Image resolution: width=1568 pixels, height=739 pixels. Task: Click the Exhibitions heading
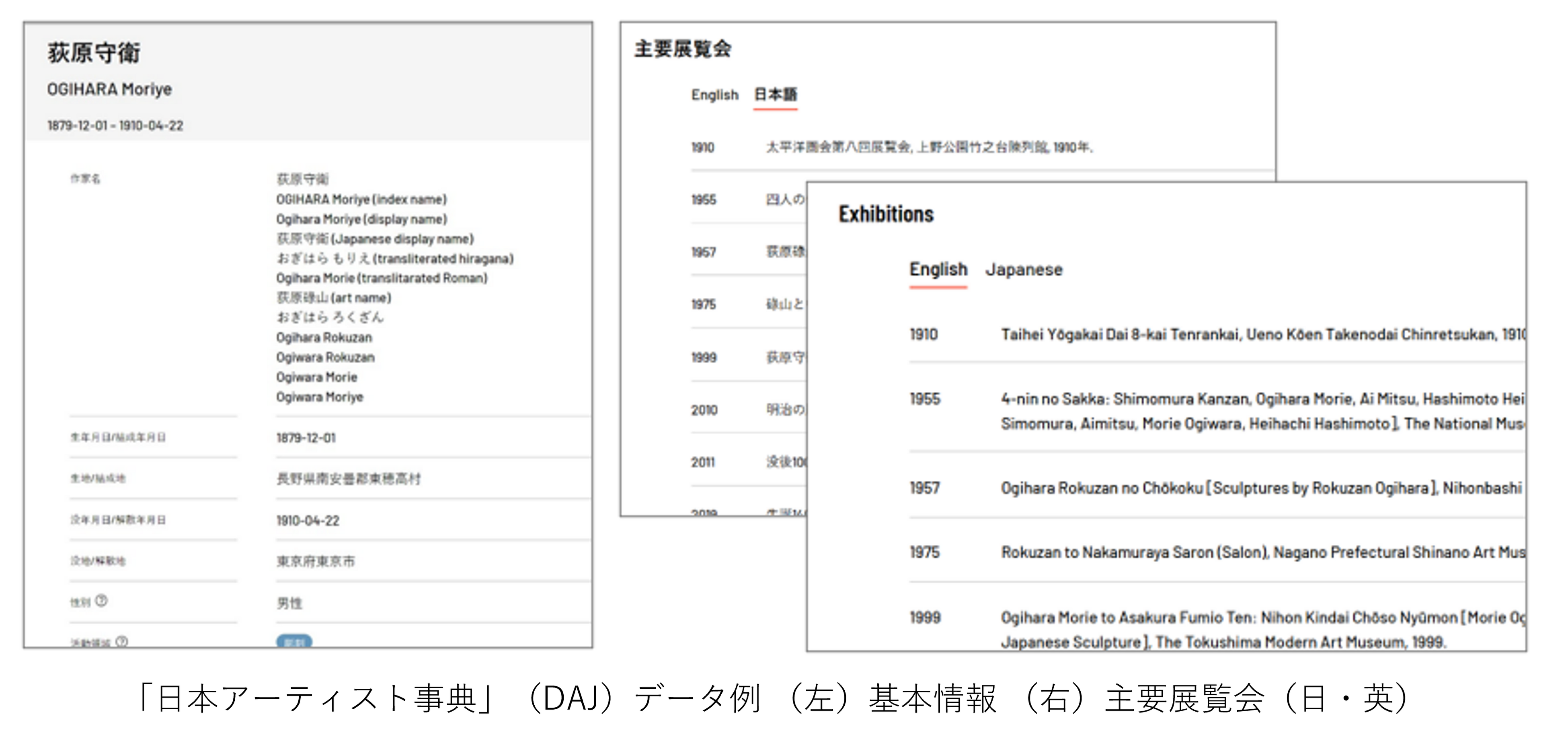point(886,214)
